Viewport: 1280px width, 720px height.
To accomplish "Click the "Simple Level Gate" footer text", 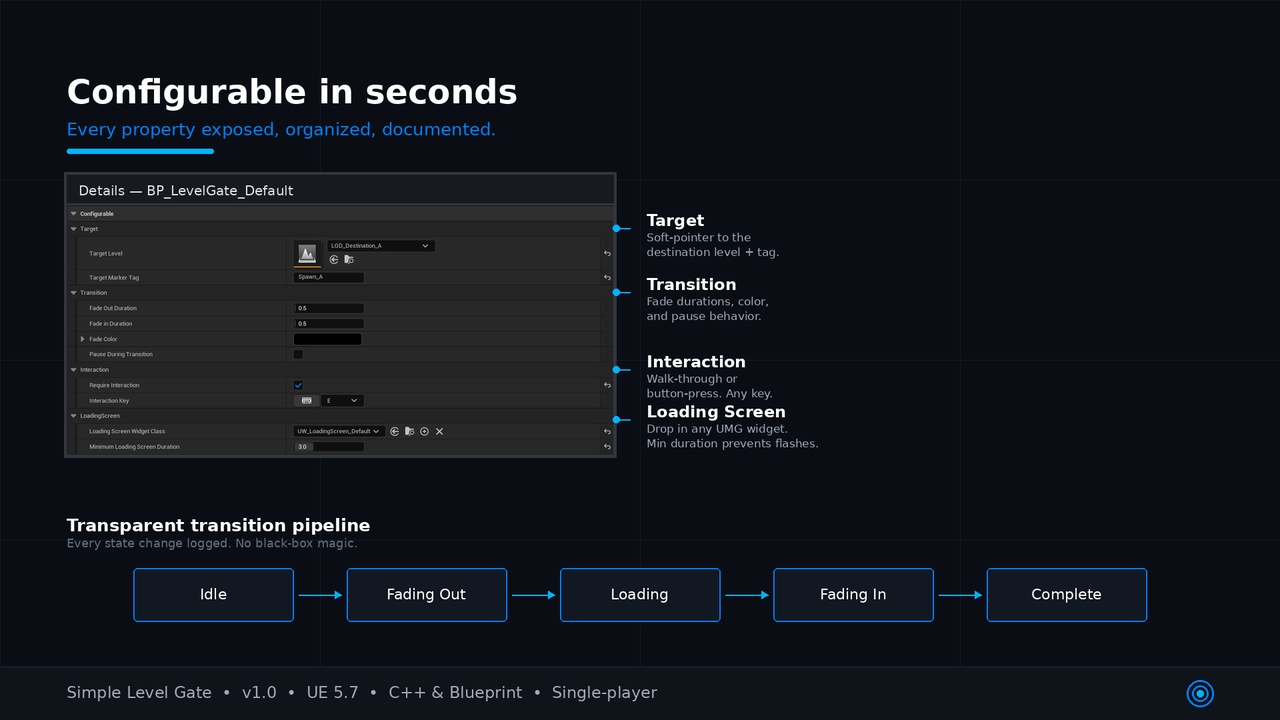I will 139,692.
